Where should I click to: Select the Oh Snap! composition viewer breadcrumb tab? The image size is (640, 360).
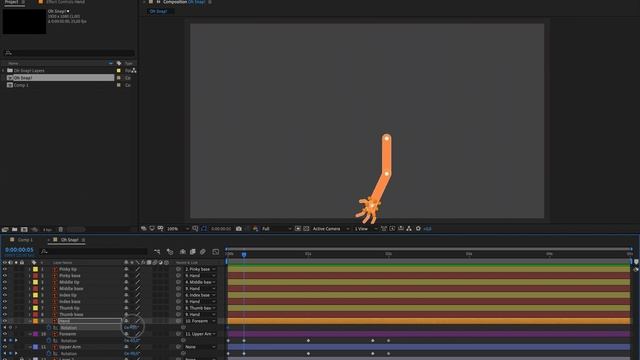point(158,11)
